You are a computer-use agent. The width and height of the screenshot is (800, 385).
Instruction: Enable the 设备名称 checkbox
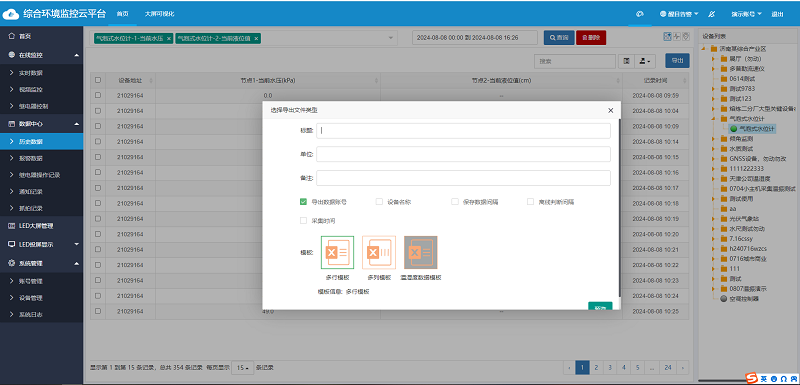379,201
